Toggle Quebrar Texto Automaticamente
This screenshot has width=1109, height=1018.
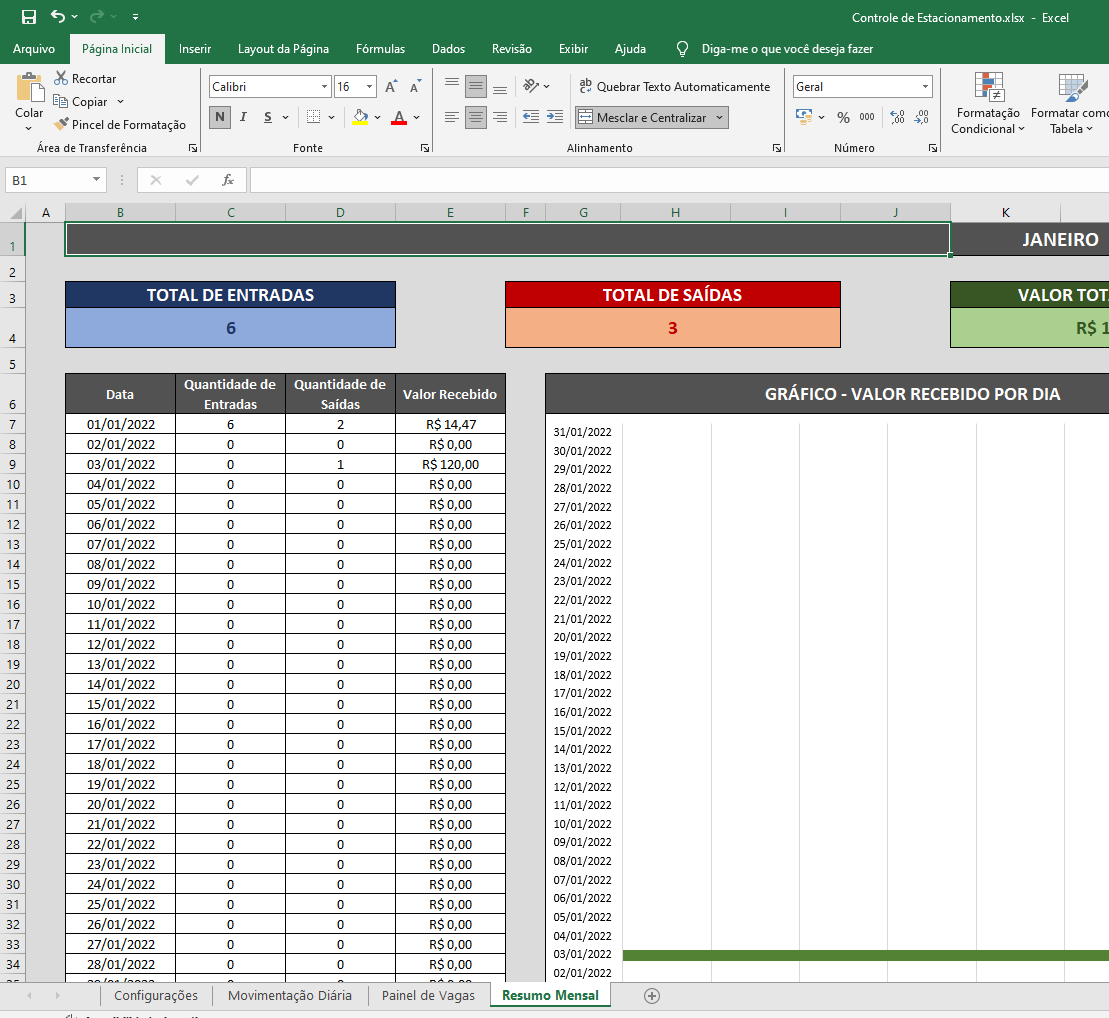(x=674, y=87)
